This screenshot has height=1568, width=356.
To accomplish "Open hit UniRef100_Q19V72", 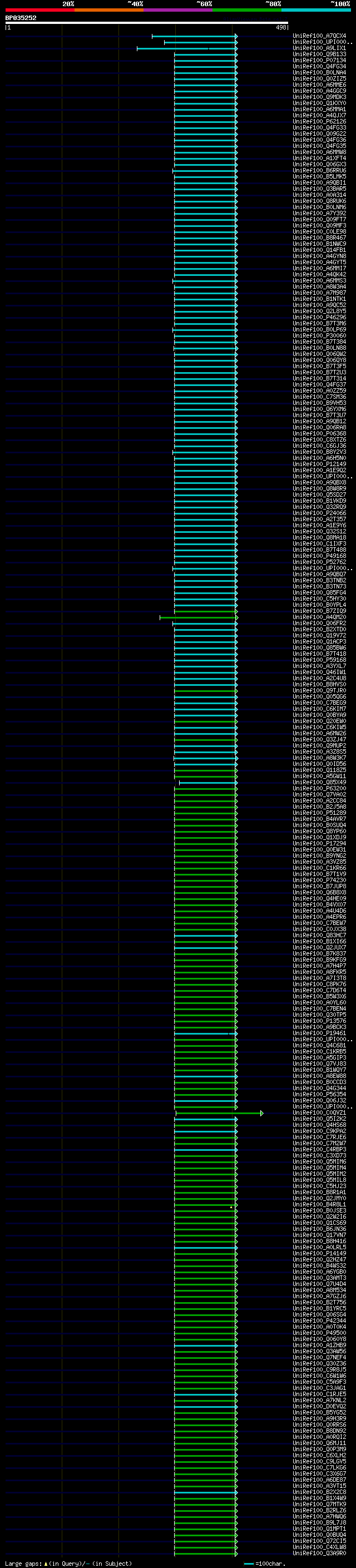I will (x=319, y=635).
